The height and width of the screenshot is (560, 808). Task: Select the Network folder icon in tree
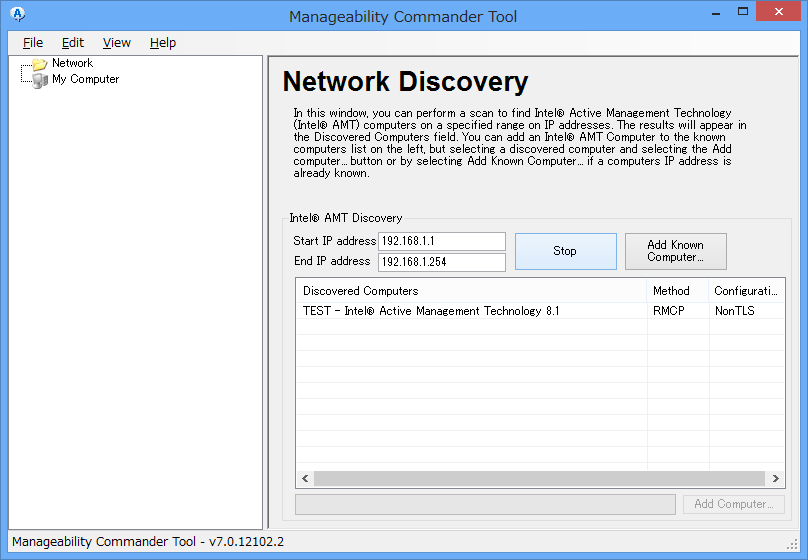click(40, 64)
